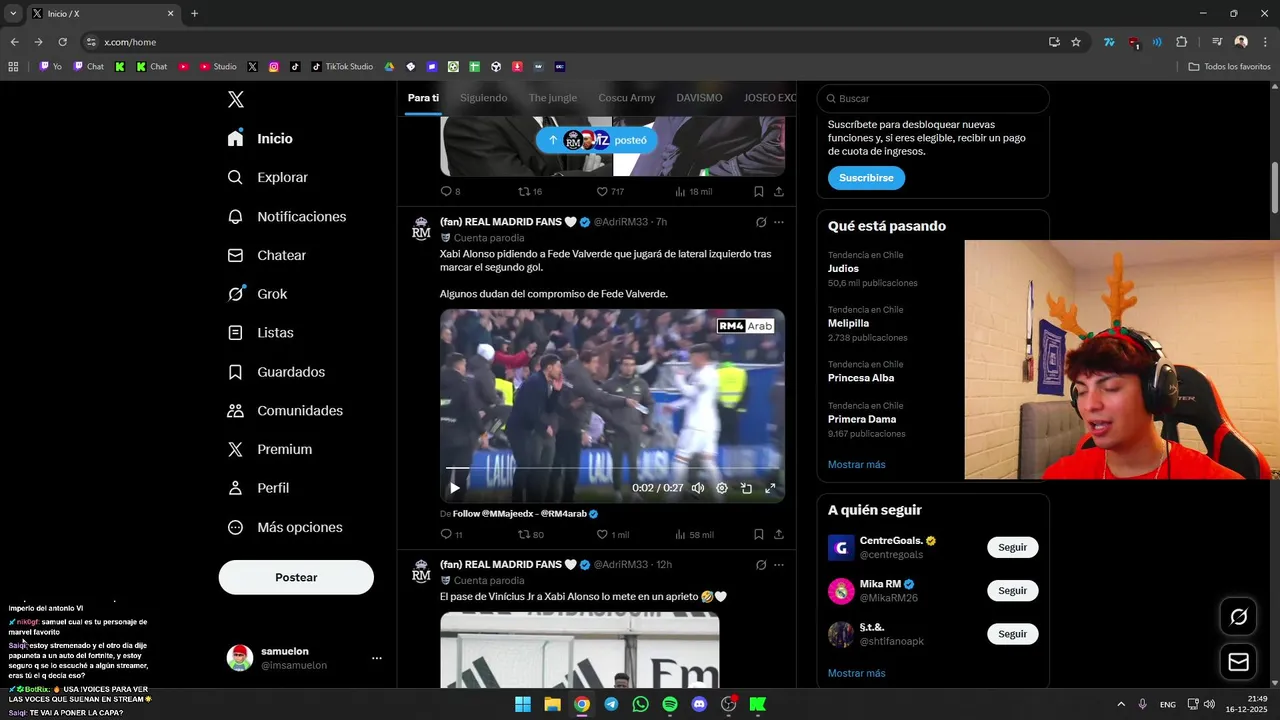Switch to The jungle tab
Image resolution: width=1280 pixels, height=720 pixels.
coord(553,98)
